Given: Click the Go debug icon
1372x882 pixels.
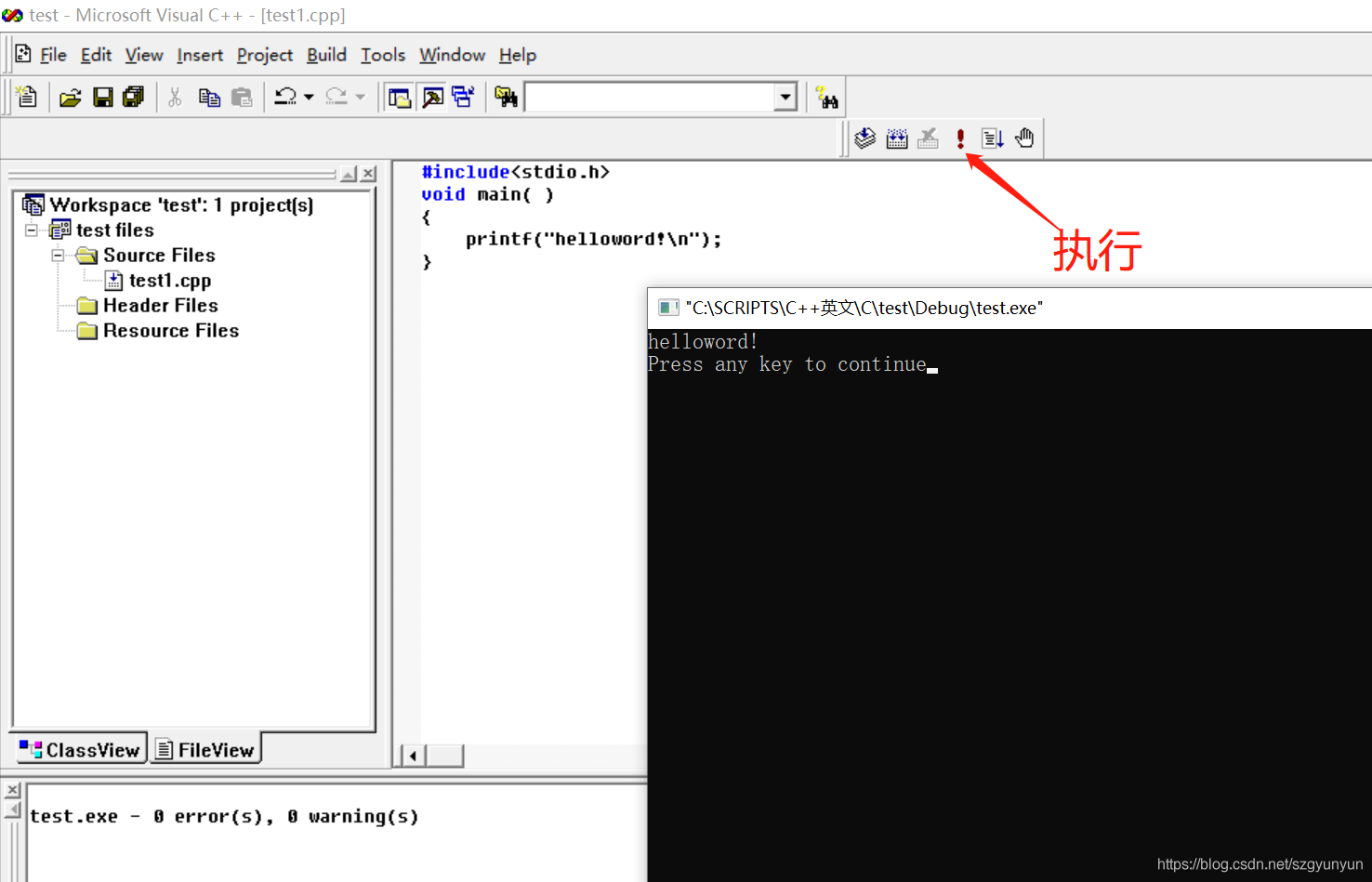Looking at the screenshot, I should (993, 138).
